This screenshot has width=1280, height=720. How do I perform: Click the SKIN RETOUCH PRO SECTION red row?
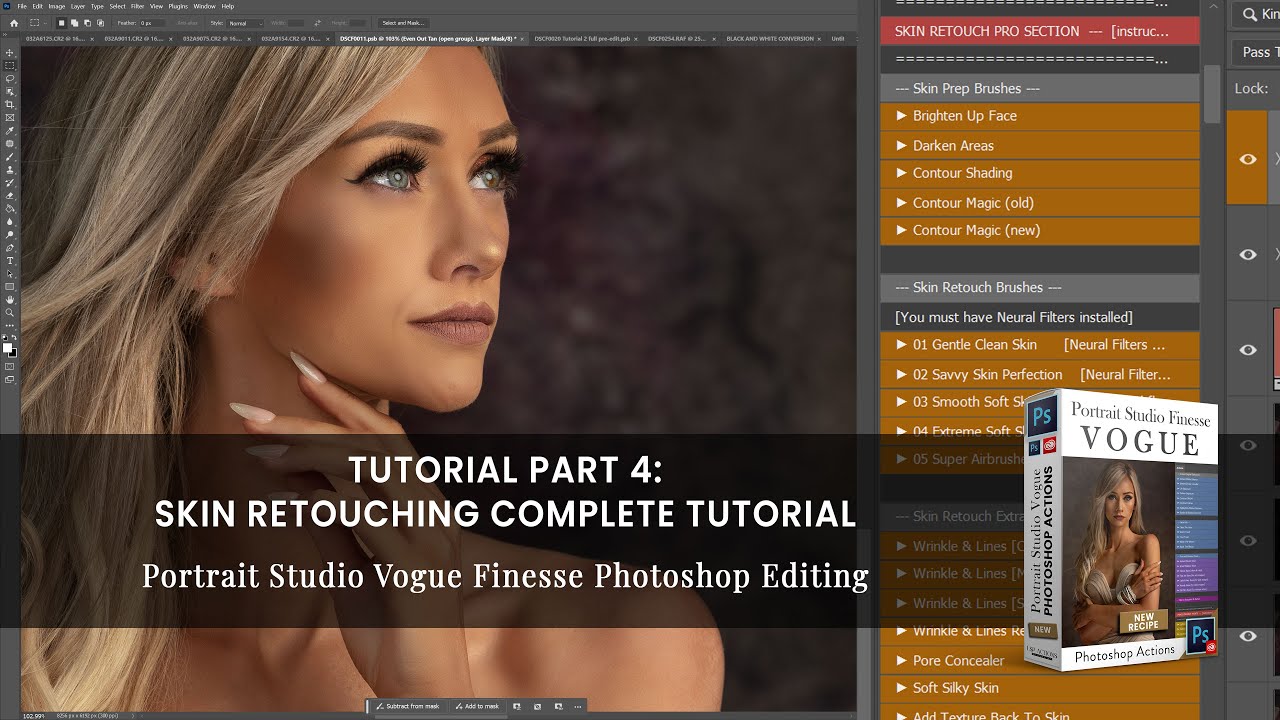pos(1040,31)
